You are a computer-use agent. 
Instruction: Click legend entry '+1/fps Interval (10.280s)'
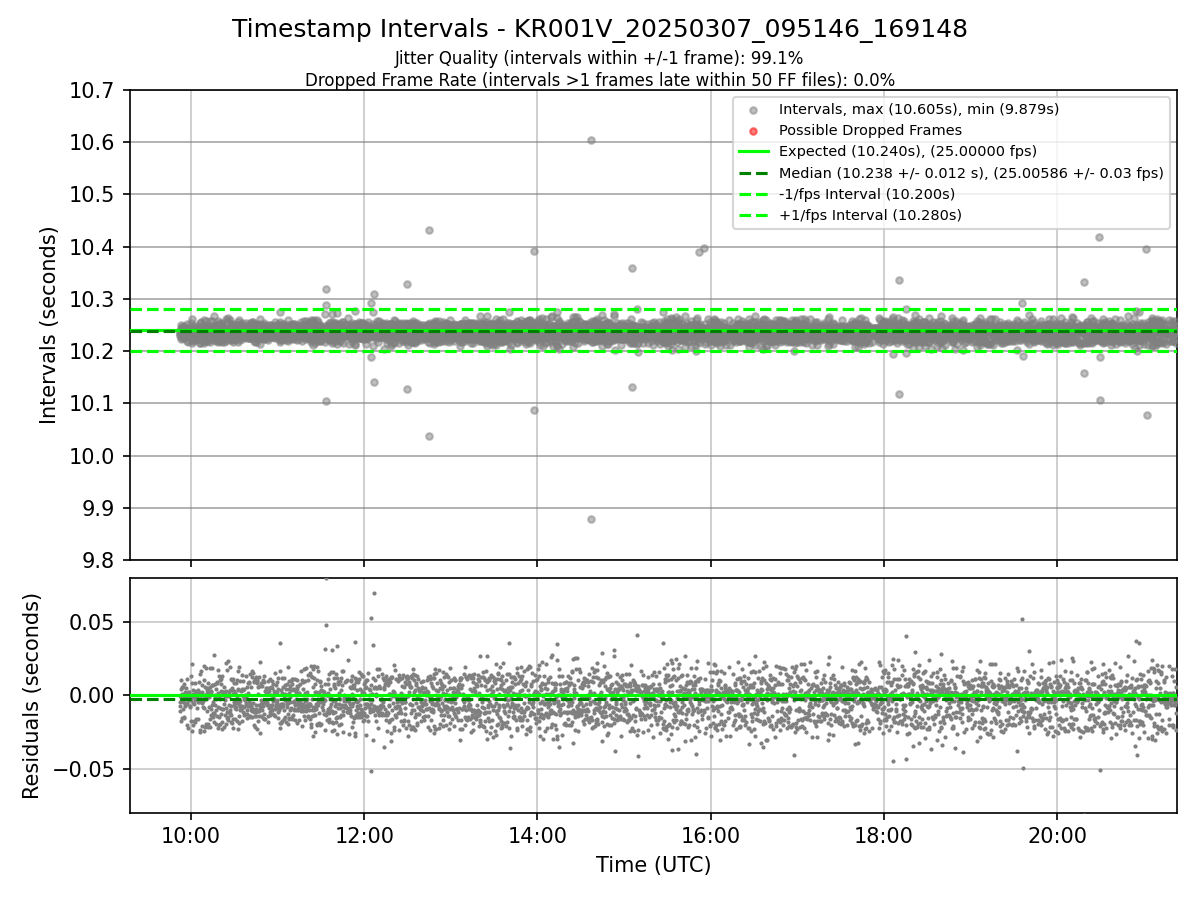tap(870, 215)
